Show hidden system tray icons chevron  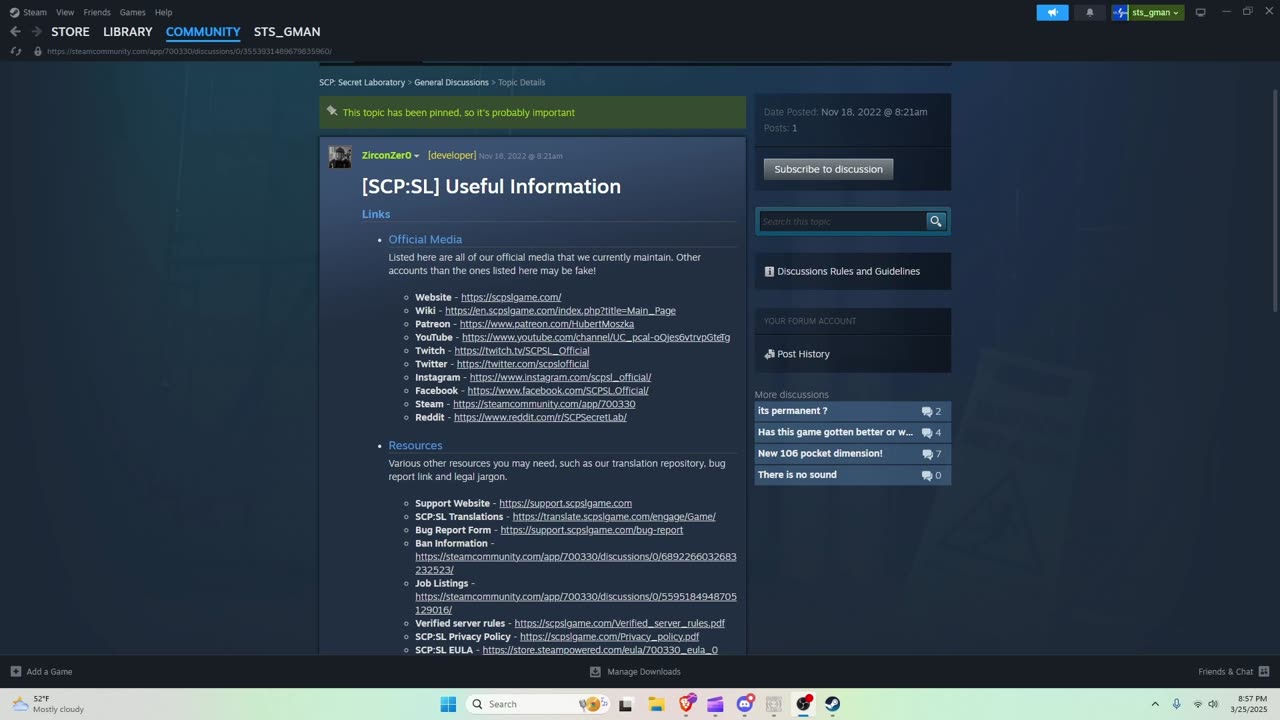pos(1155,704)
